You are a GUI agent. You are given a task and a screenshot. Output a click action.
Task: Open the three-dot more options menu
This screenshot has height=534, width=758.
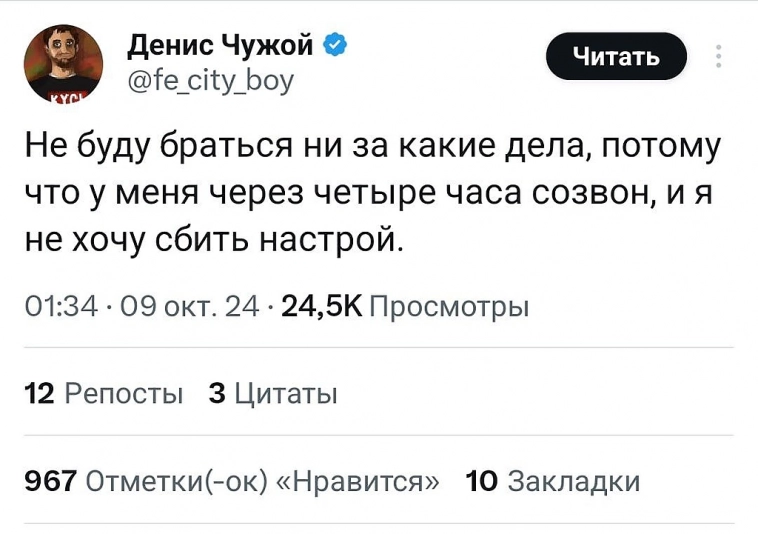click(x=719, y=57)
